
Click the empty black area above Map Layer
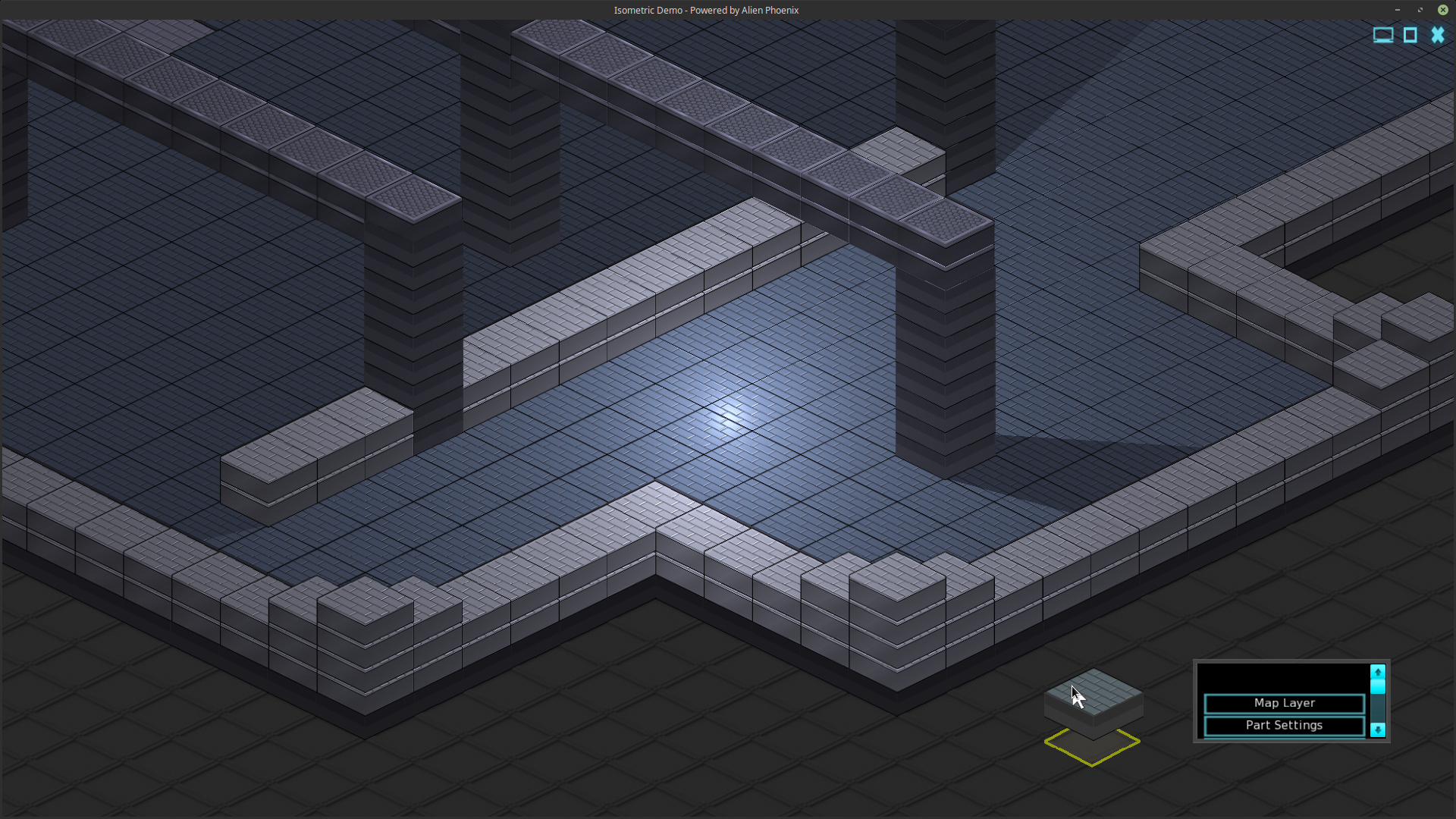pyautogui.click(x=1284, y=678)
